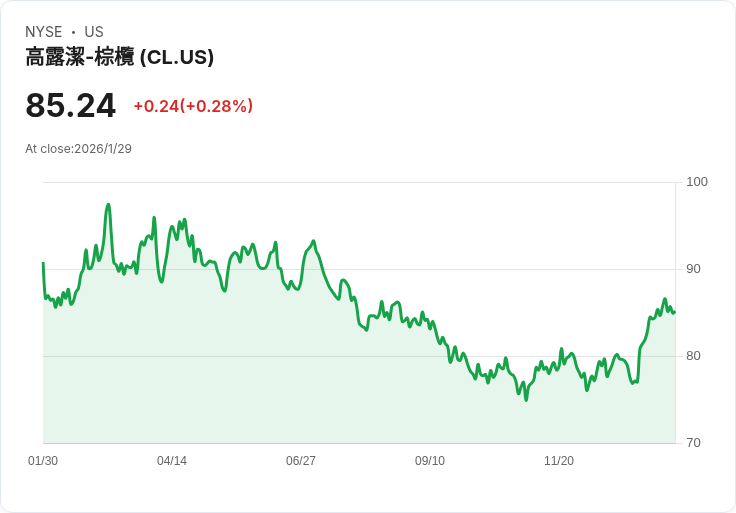The height and width of the screenshot is (513, 736).
Task: Click the 70 label on the price axis
Action: [x=693, y=443]
